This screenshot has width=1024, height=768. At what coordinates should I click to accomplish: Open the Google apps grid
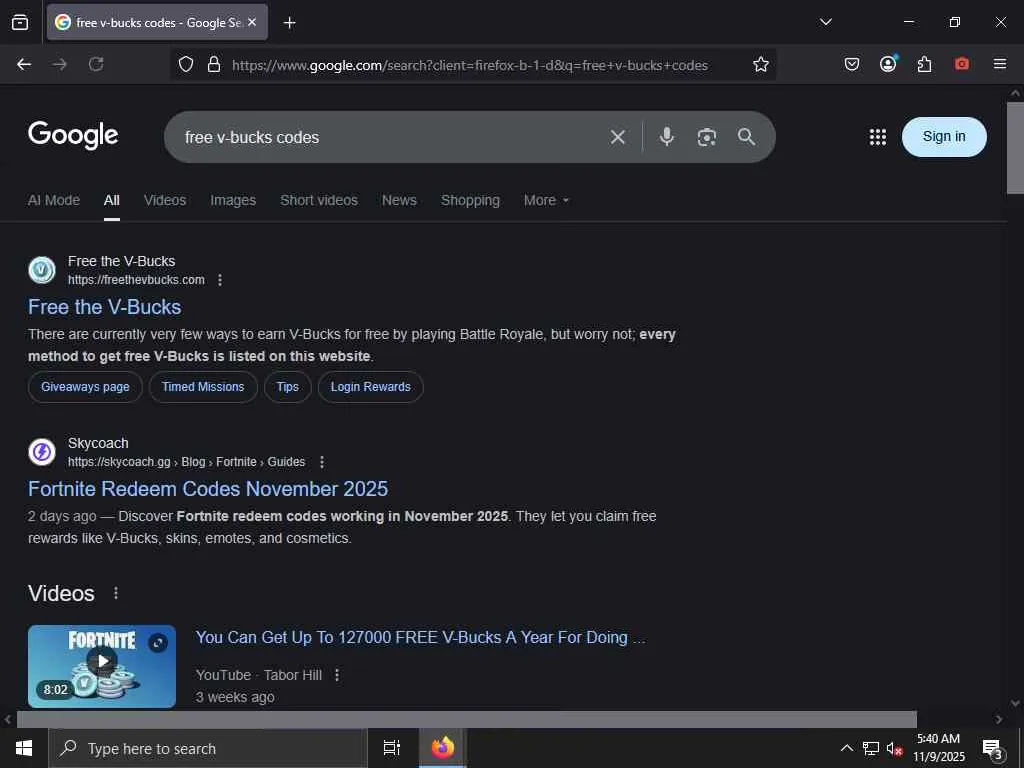(878, 137)
